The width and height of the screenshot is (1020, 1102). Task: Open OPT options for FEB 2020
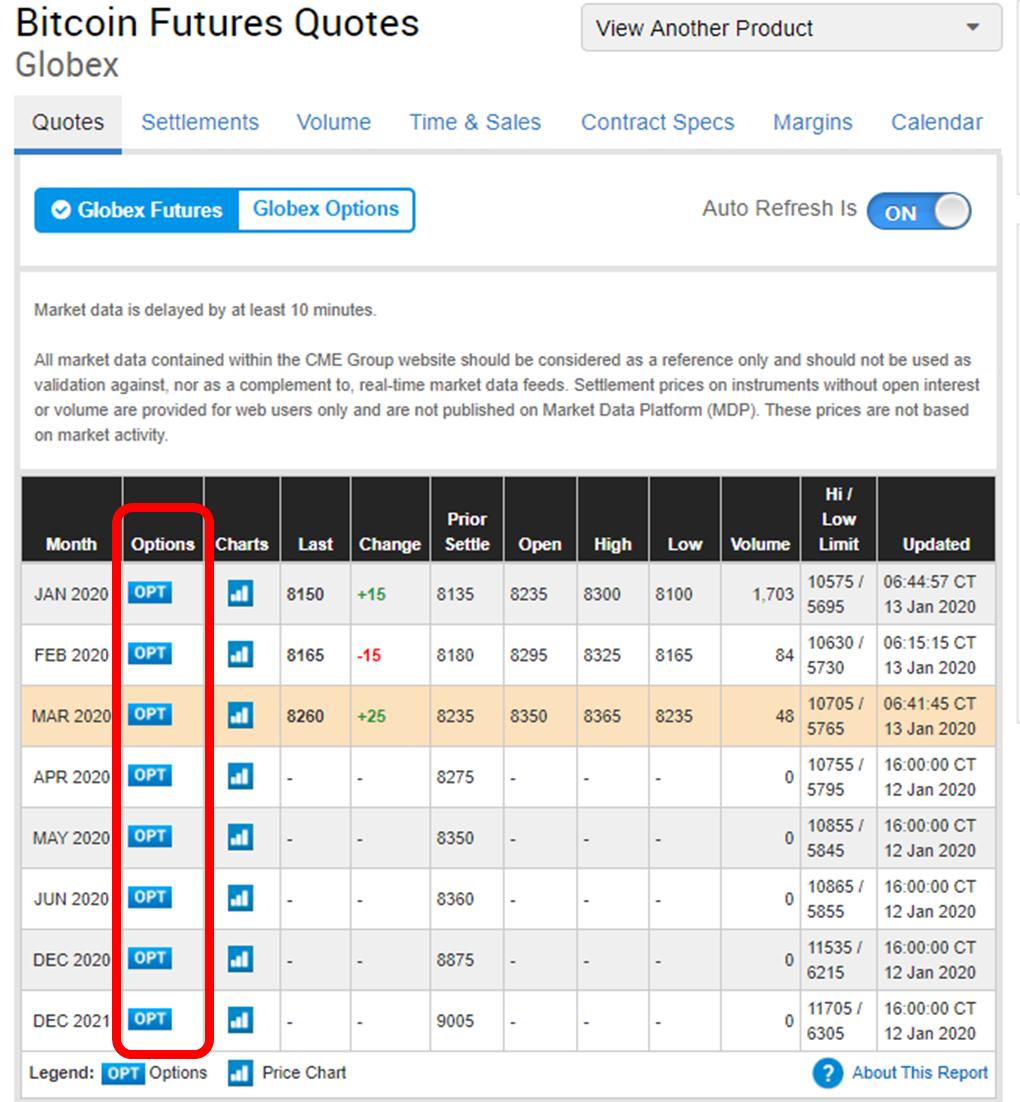pos(149,654)
